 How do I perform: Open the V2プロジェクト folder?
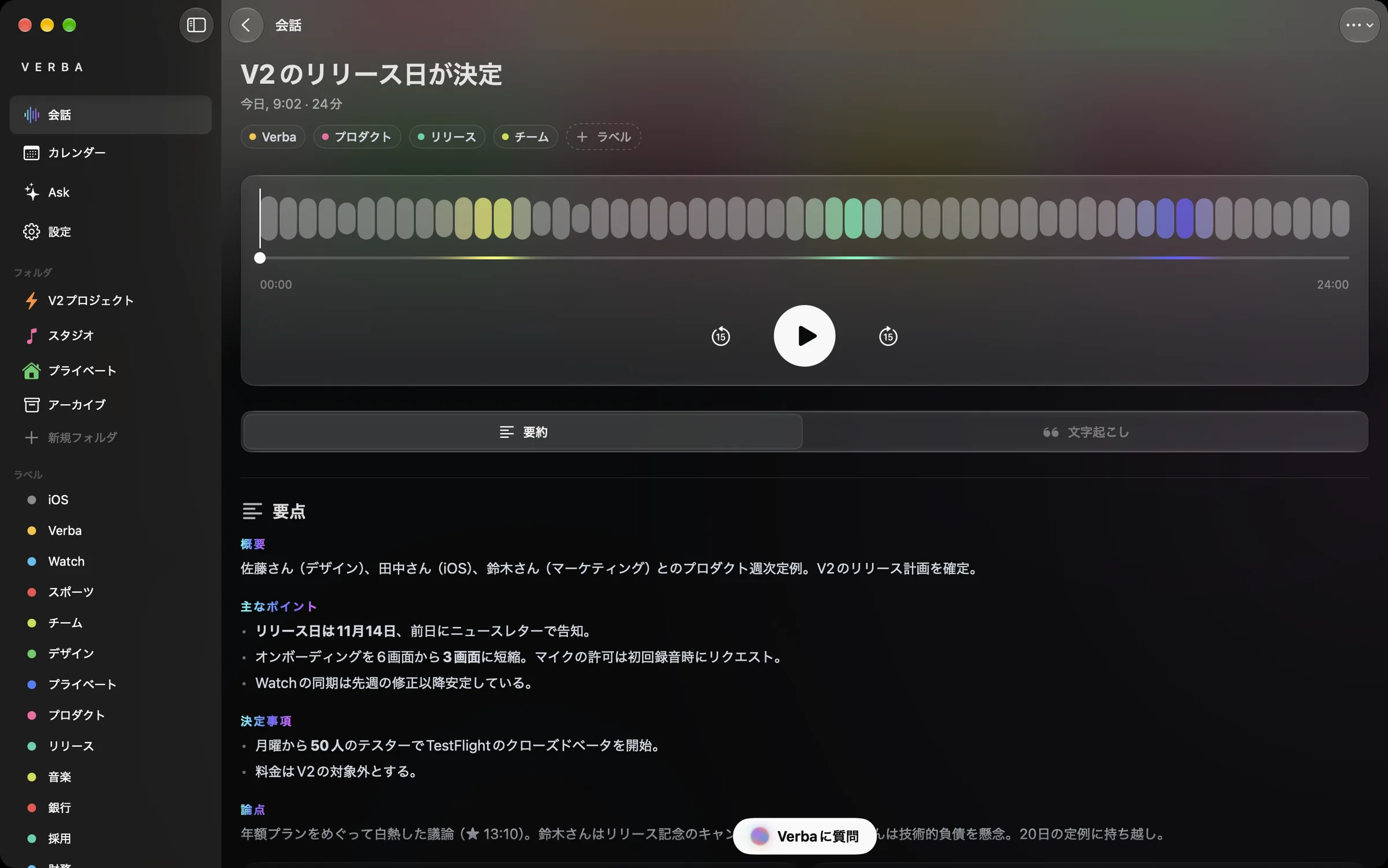(x=110, y=300)
